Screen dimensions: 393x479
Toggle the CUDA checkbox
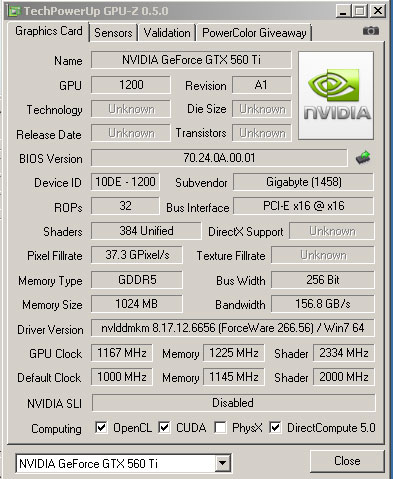164,427
